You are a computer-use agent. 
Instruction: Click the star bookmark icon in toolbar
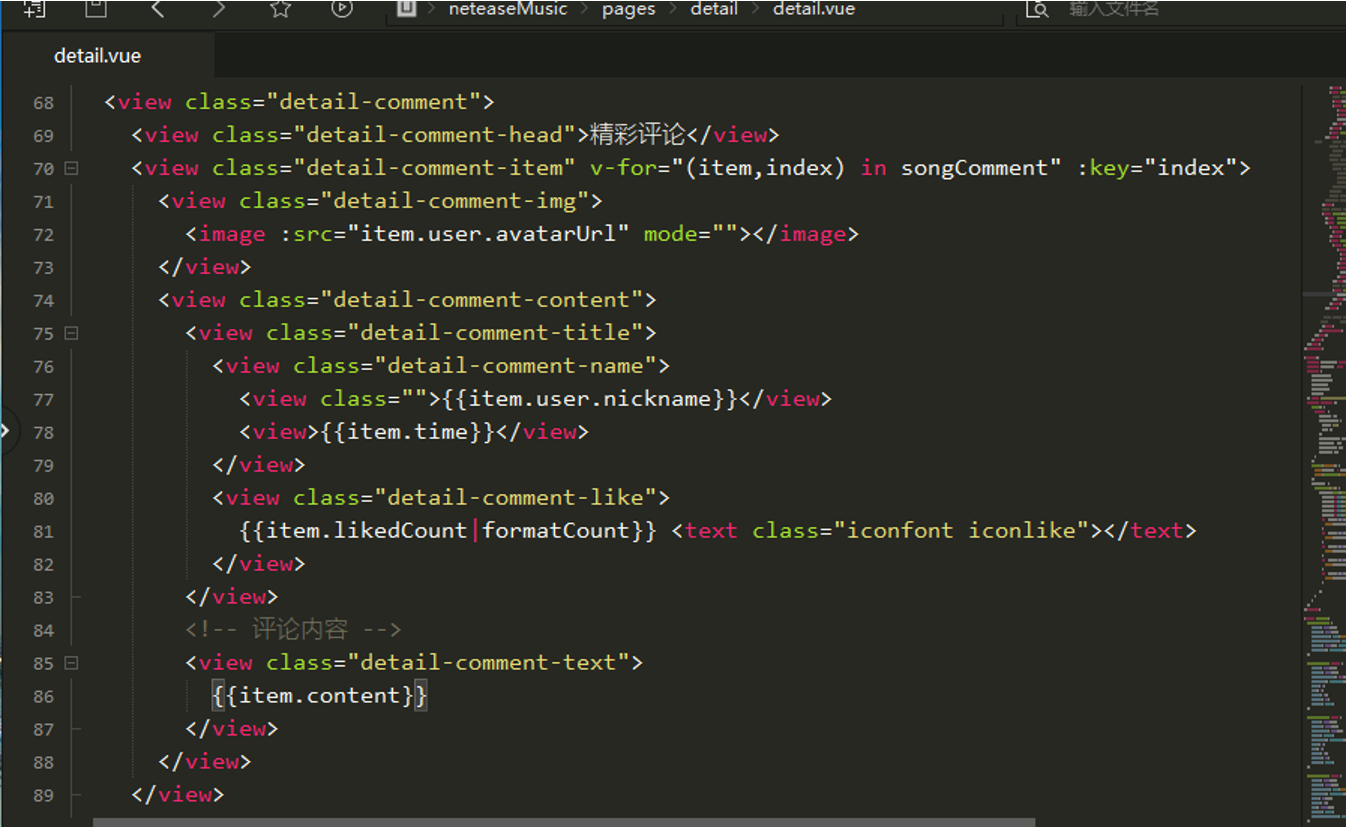point(281,9)
